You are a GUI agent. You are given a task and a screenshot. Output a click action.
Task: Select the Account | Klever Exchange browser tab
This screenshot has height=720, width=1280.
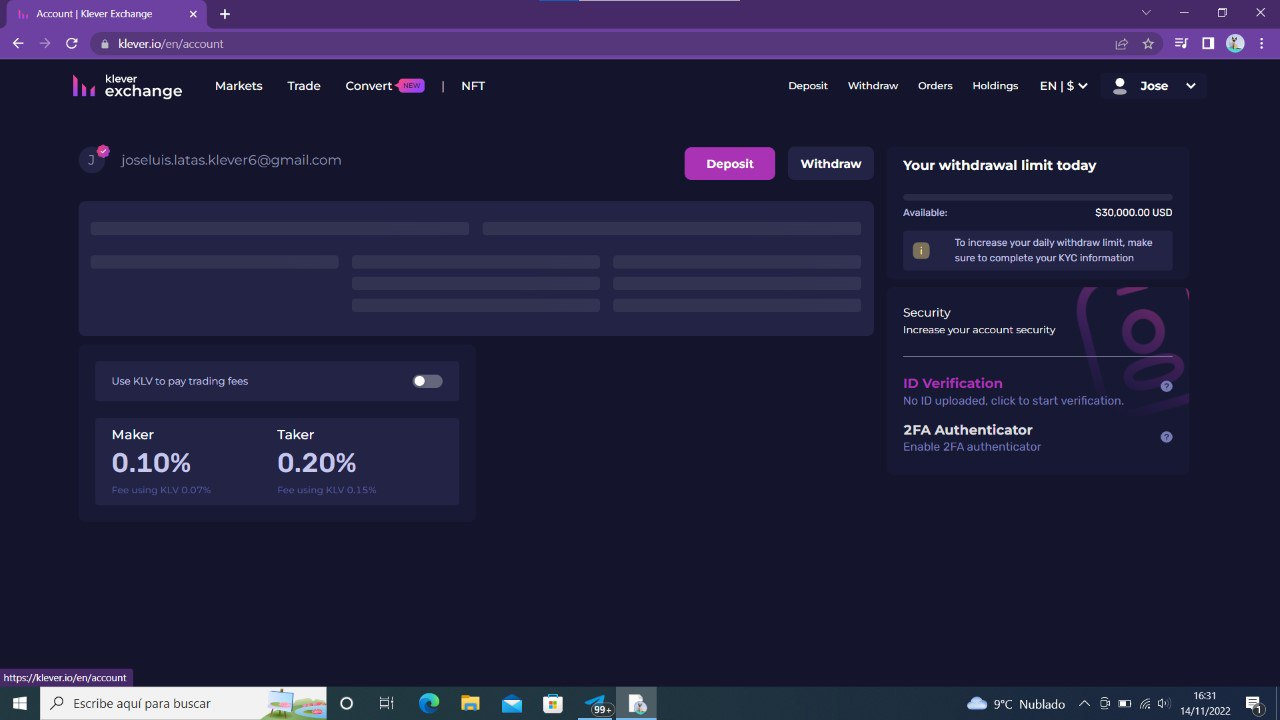coord(104,14)
